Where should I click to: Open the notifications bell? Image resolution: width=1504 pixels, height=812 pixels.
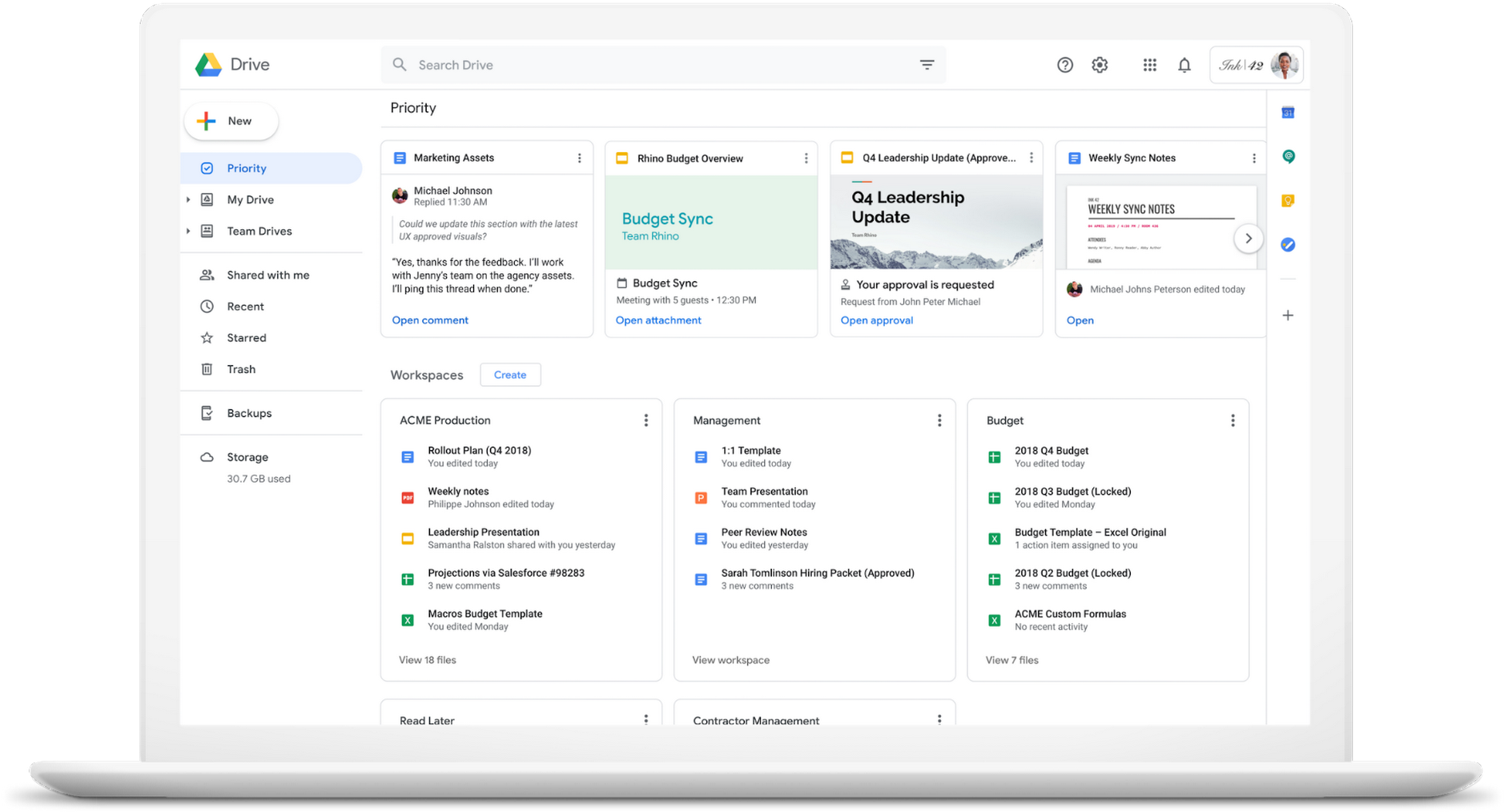[1184, 66]
